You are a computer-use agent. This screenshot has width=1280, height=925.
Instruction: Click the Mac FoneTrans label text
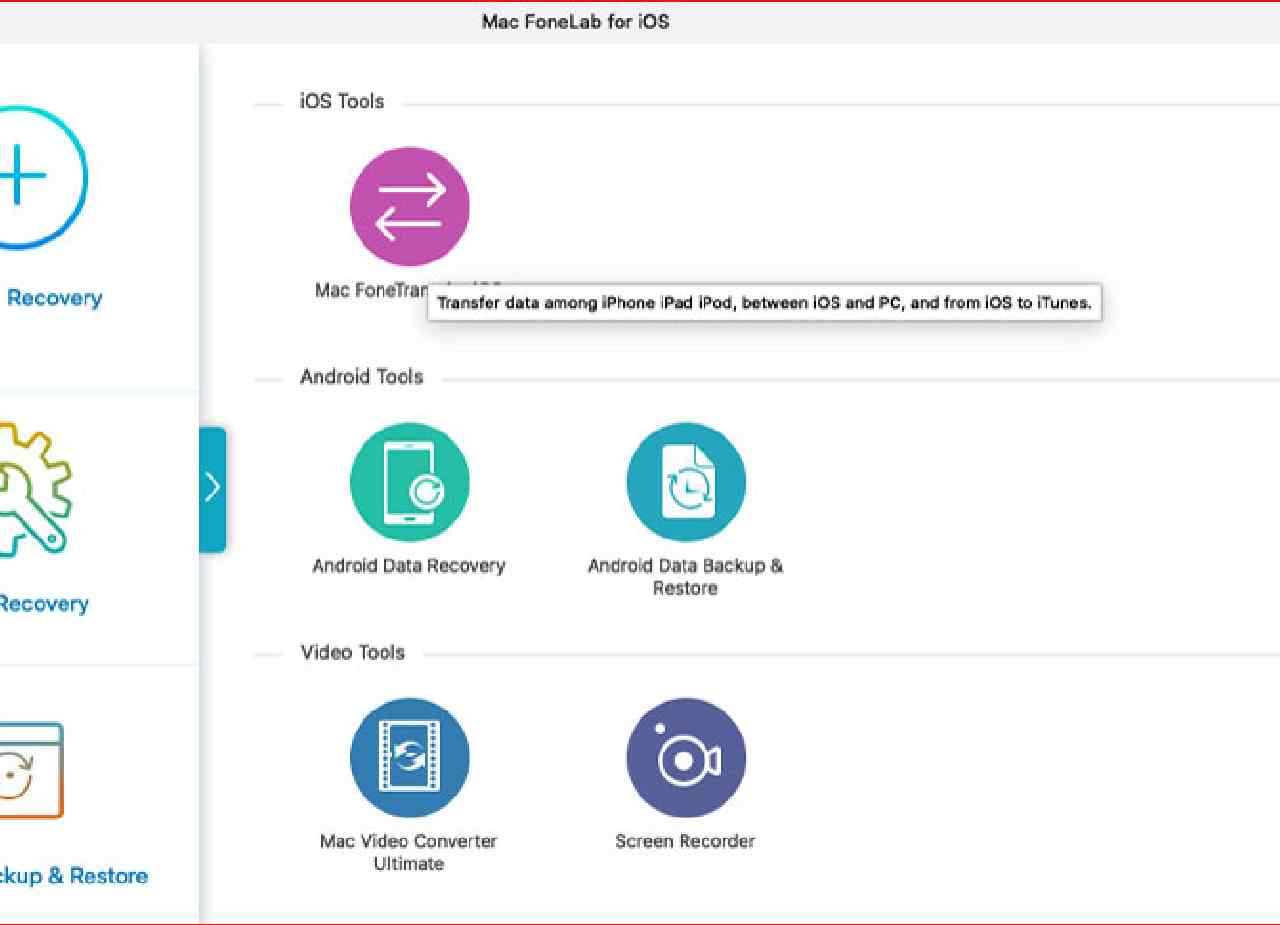[x=370, y=290]
